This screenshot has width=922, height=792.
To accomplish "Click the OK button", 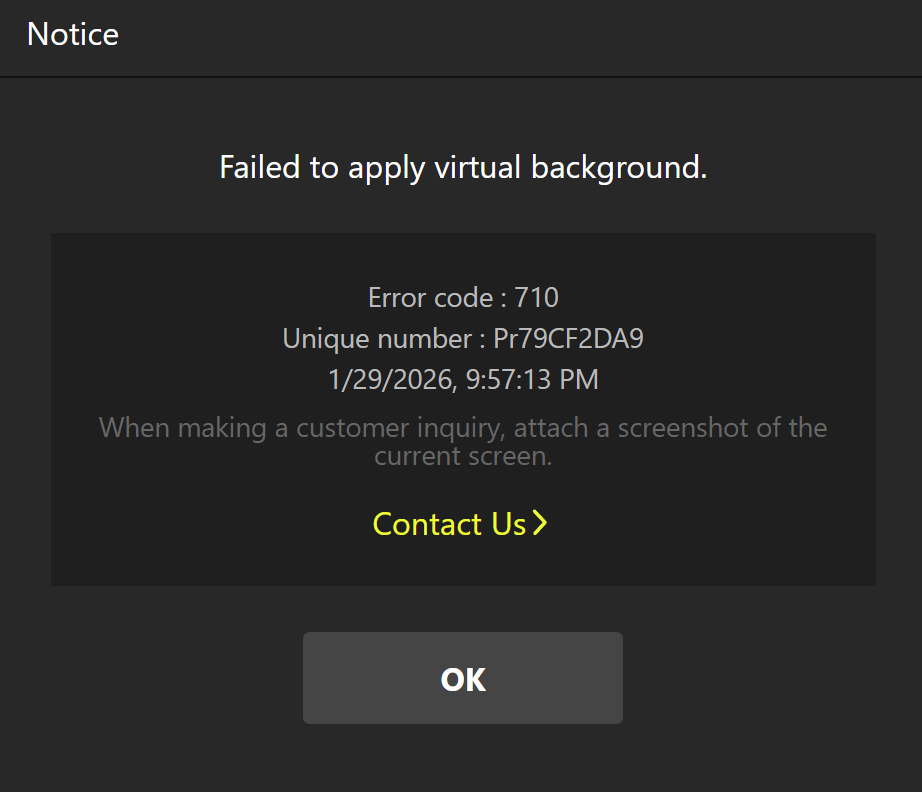I will click(x=462, y=678).
